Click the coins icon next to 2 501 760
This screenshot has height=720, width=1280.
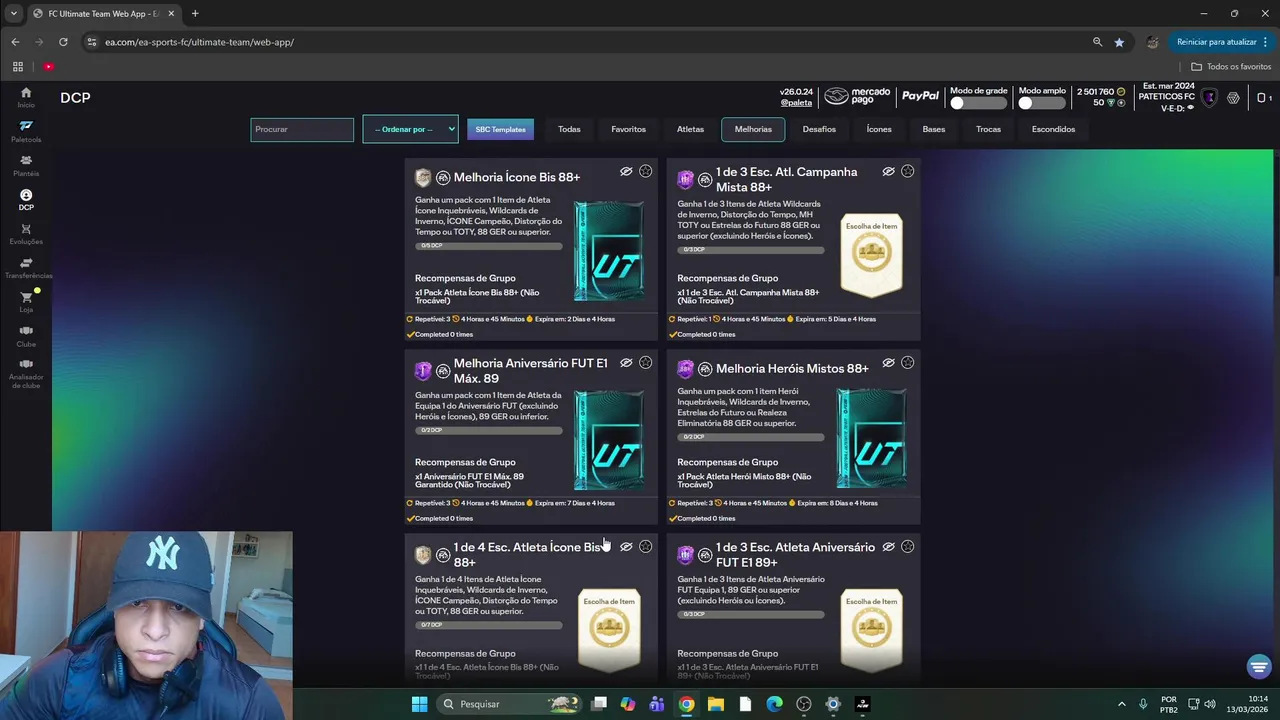pyautogui.click(x=1121, y=92)
